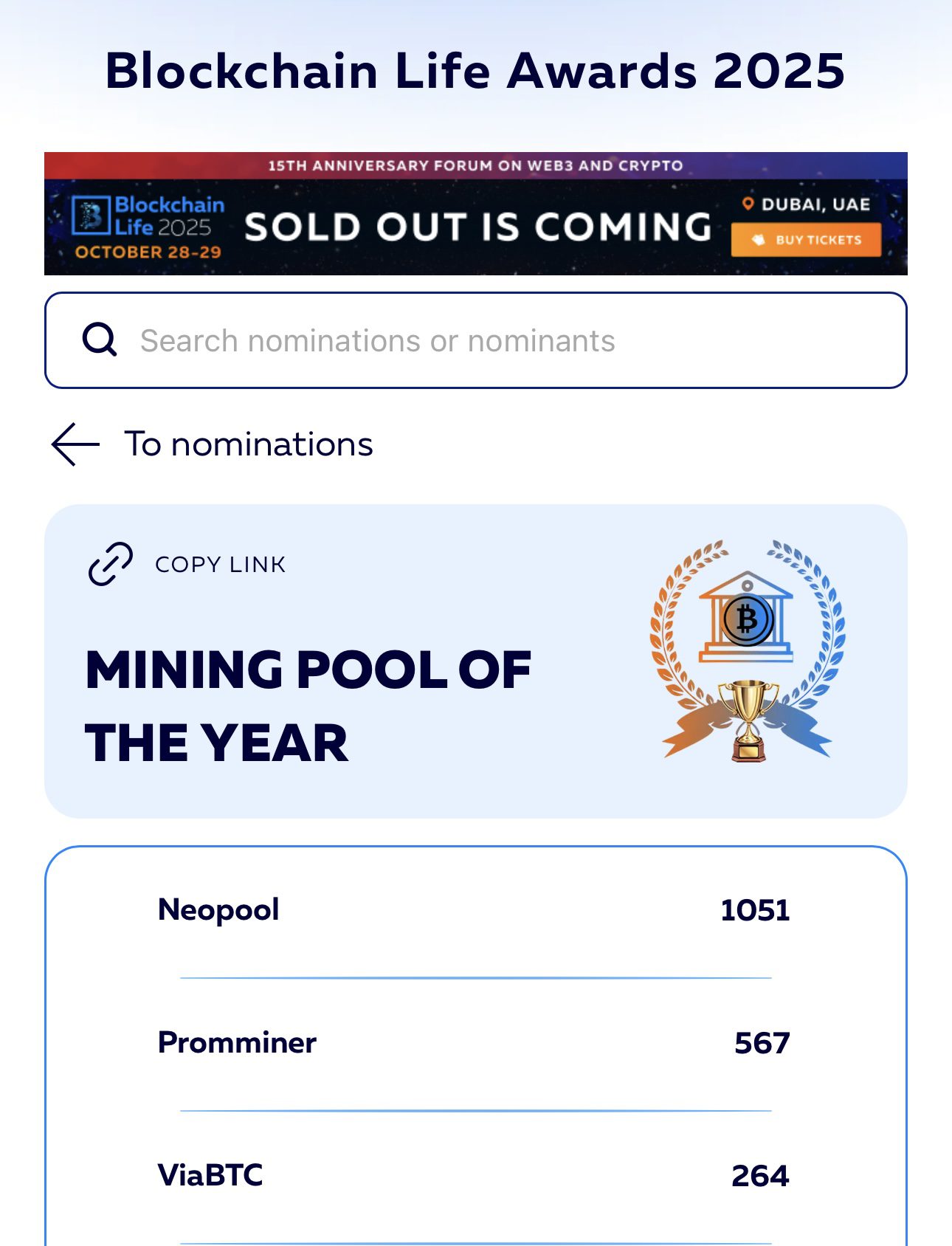The height and width of the screenshot is (1246, 952).
Task: Open the Blockchain Life 2025 banner logo
Action: 148,226
